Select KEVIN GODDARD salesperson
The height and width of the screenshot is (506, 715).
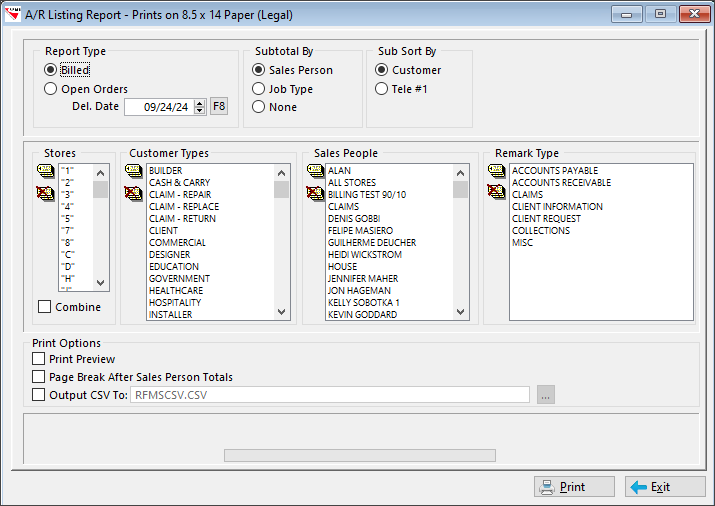coord(362,315)
